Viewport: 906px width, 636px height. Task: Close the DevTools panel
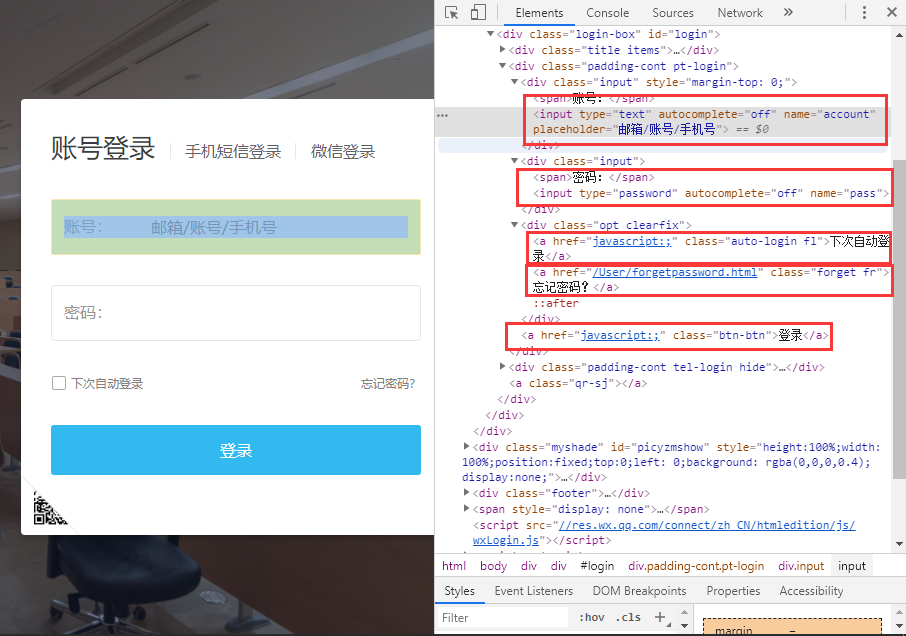(890, 13)
